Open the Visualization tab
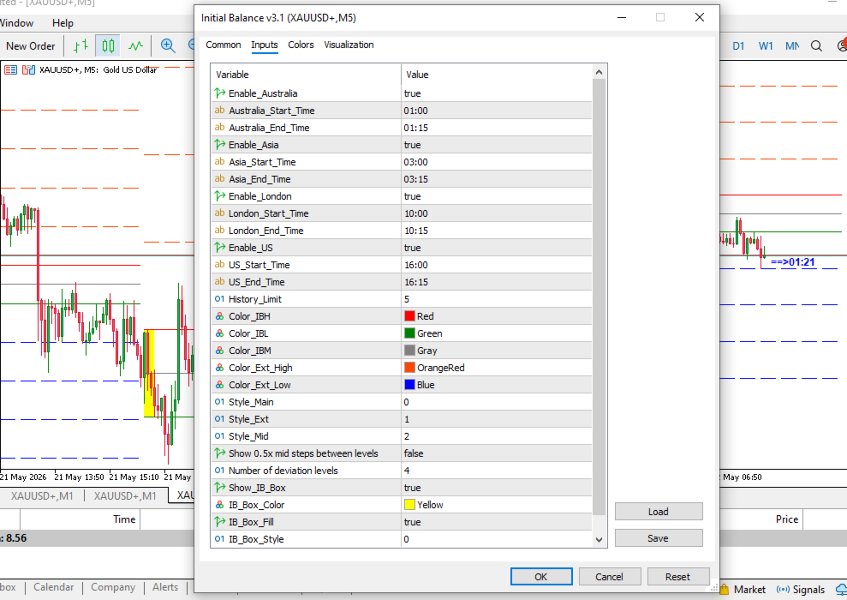Viewport: 847px width, 600px height. coord(349,45)
